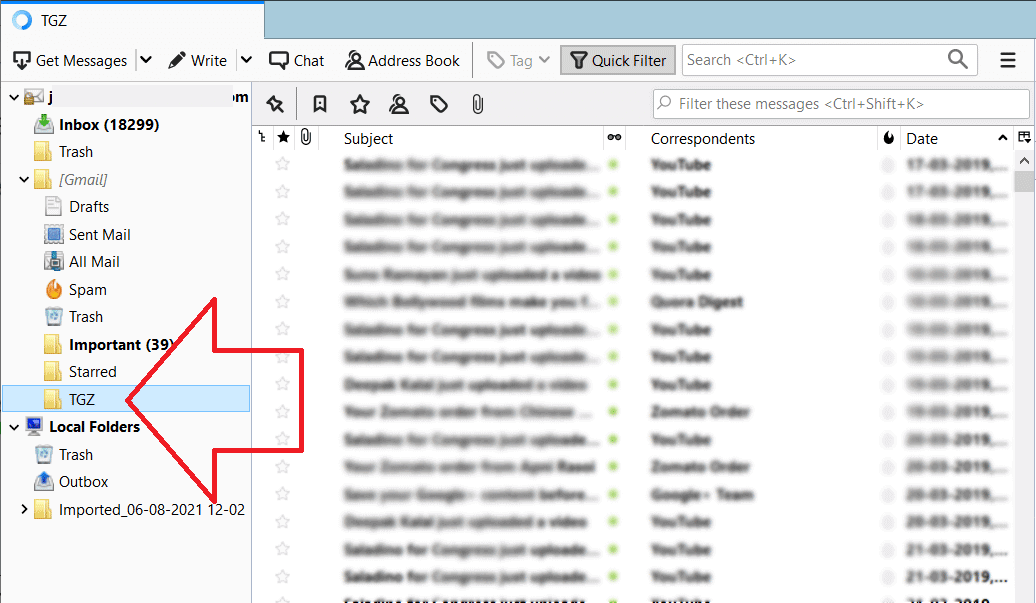Open the Sent Mail folder
Viewport: 1036px width, 603px height.
point(99,234)
